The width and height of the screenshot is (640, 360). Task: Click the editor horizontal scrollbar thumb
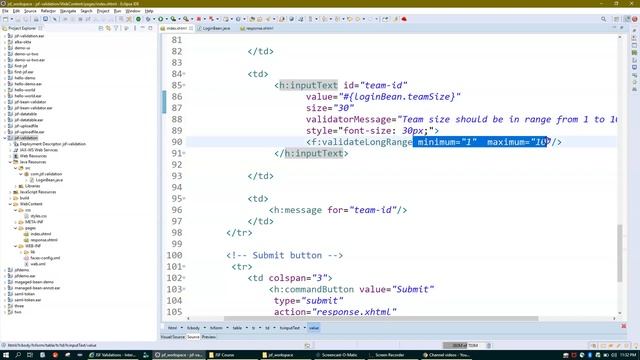[x=381, y=318]
